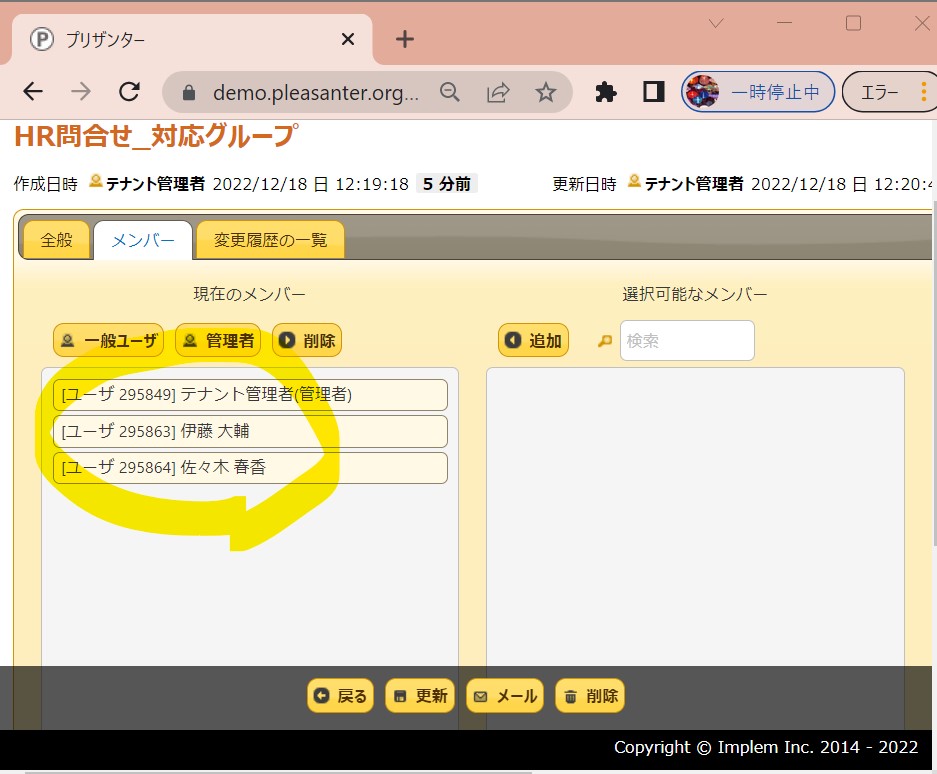
Task: Click the share page icon
Action: point(497,92)
